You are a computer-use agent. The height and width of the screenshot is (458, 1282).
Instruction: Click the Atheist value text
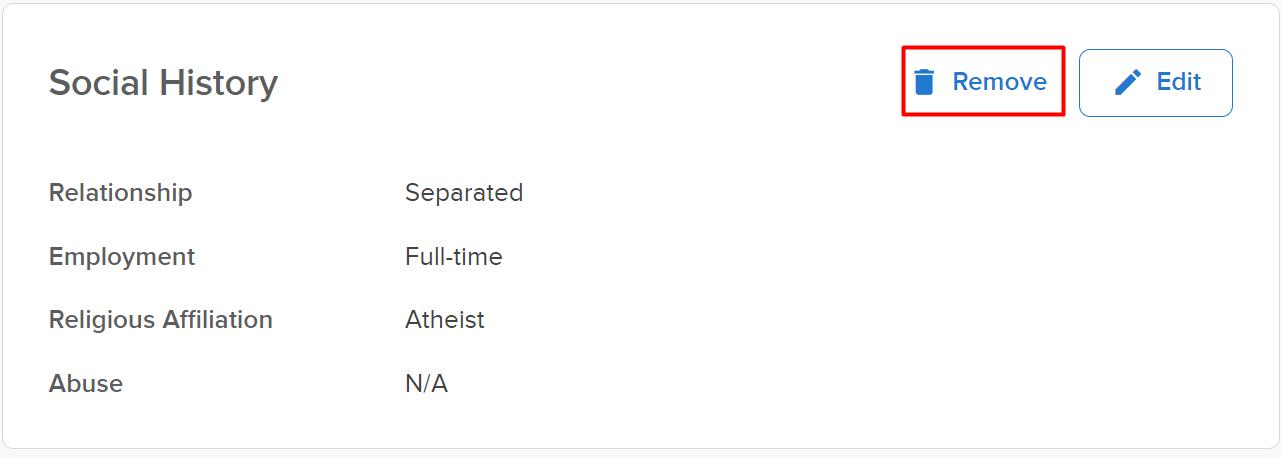click(445, 320)
